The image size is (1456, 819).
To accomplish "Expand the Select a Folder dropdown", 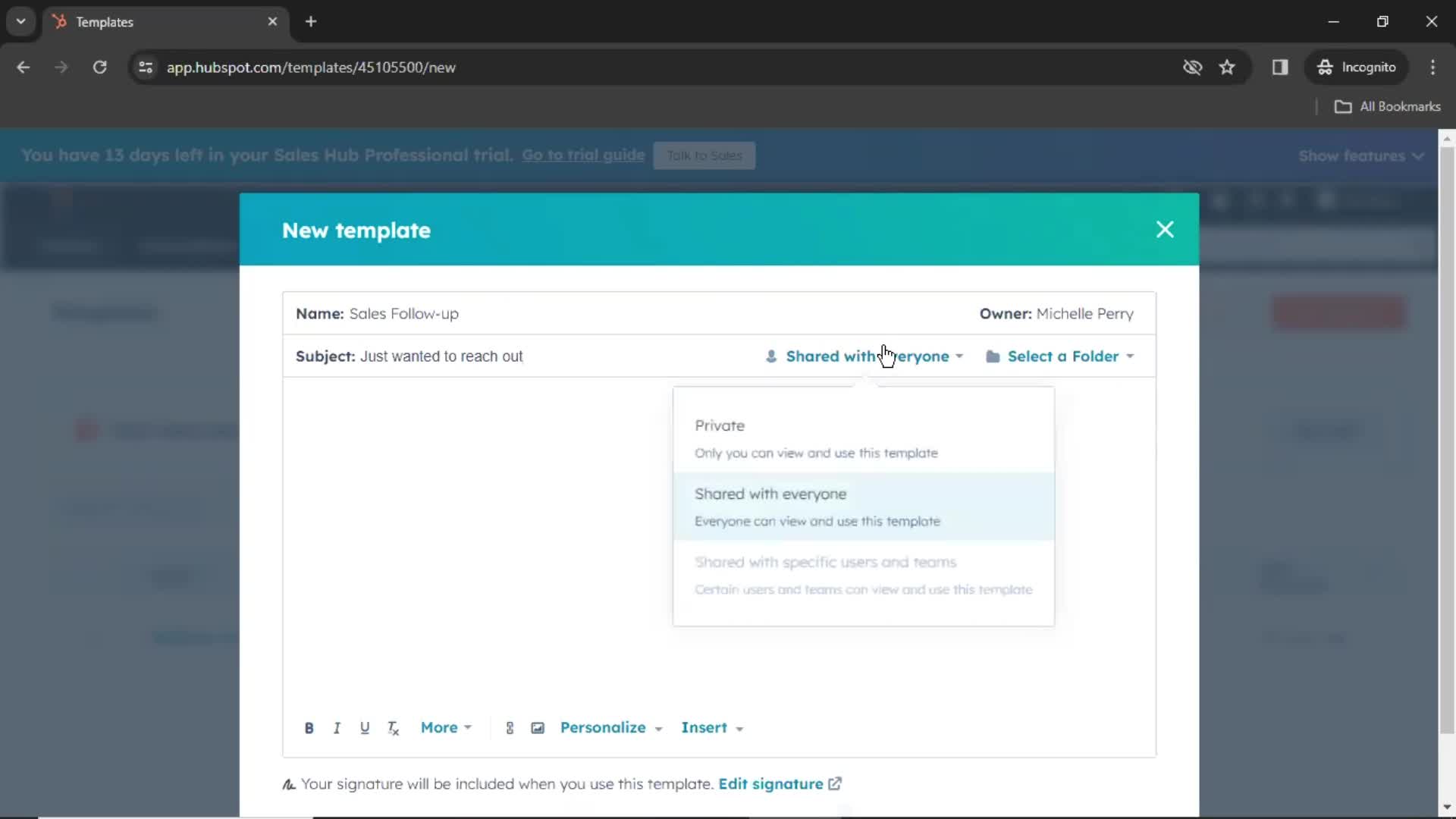I will click(x=1063, y=356).
